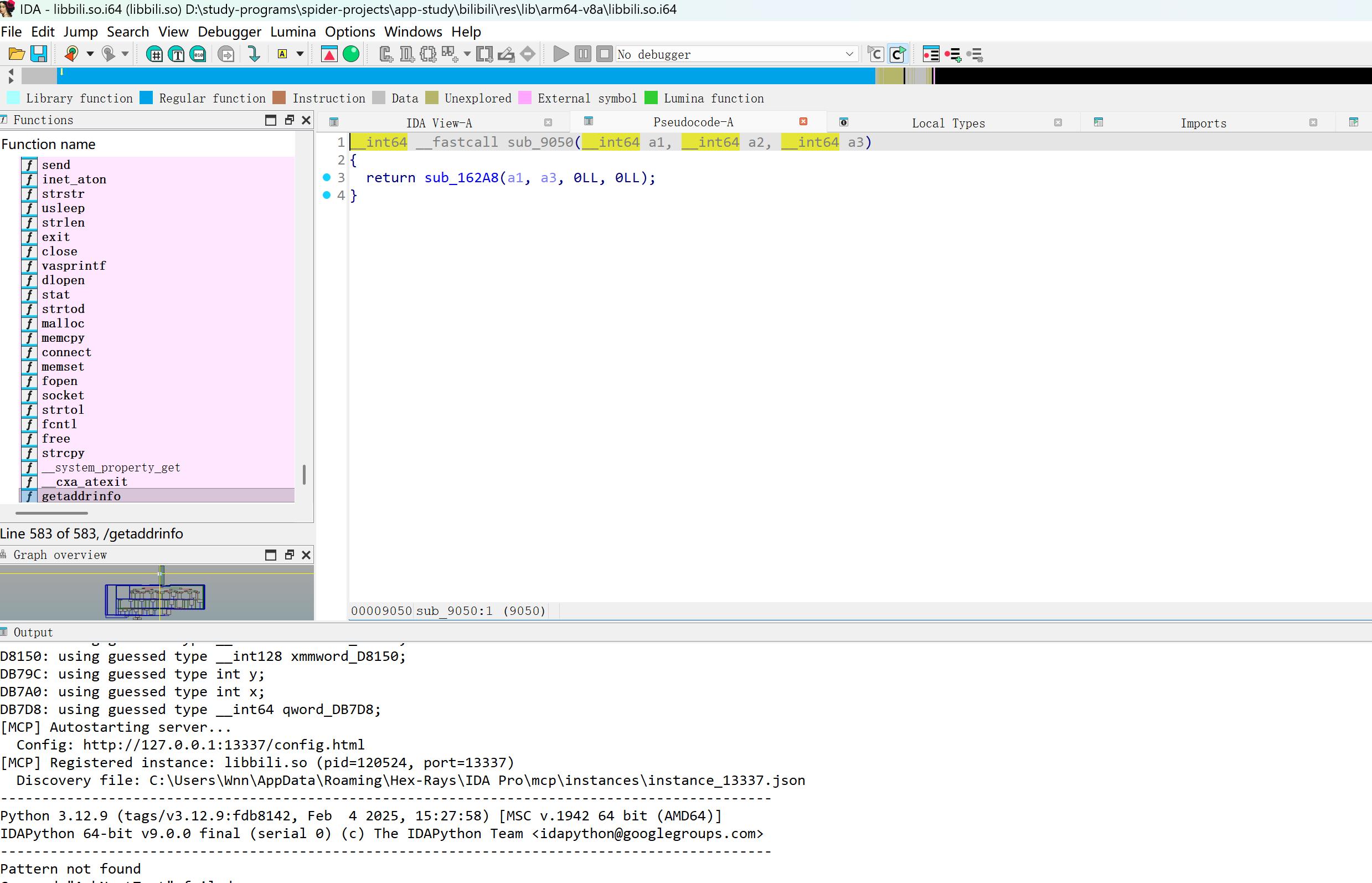
Task: Expand dropdown beside the jump-back arrow
Action: click(x=90, y=54)
